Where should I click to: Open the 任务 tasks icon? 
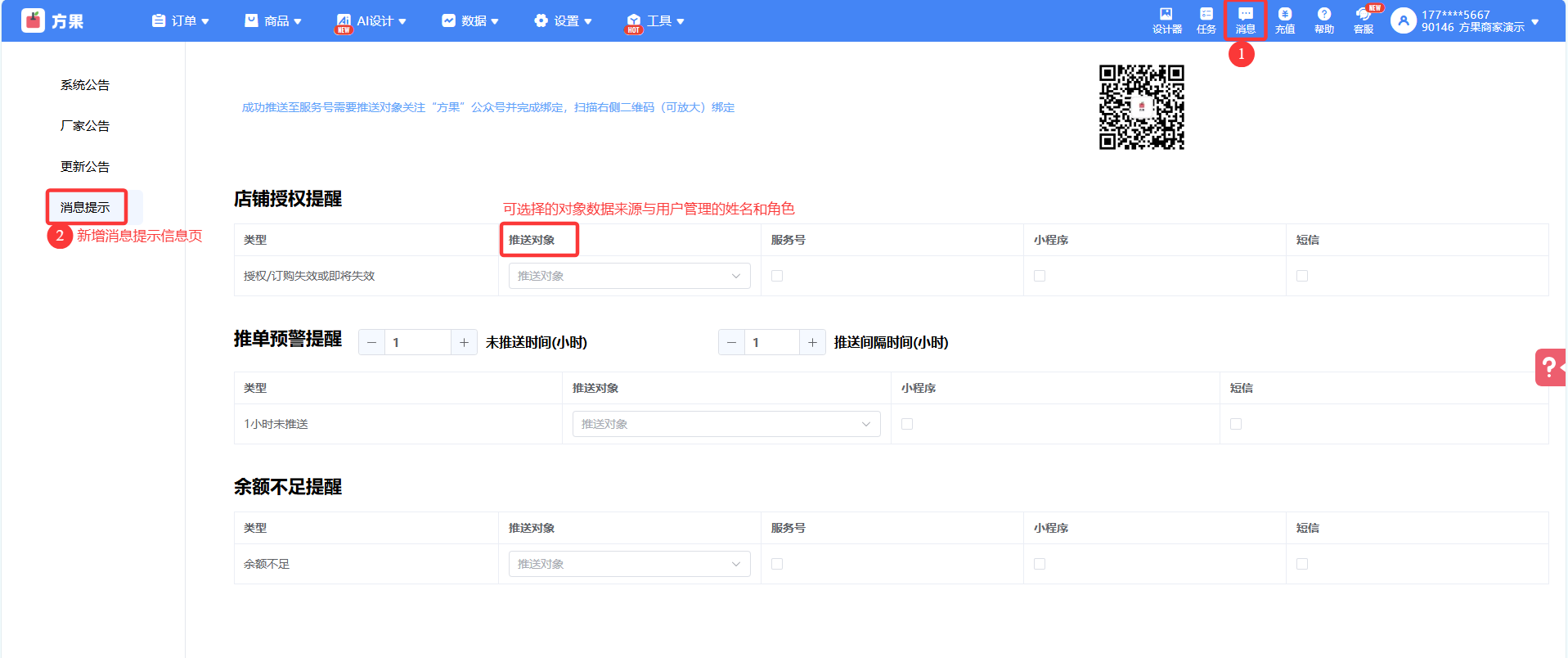point(1206,20)
